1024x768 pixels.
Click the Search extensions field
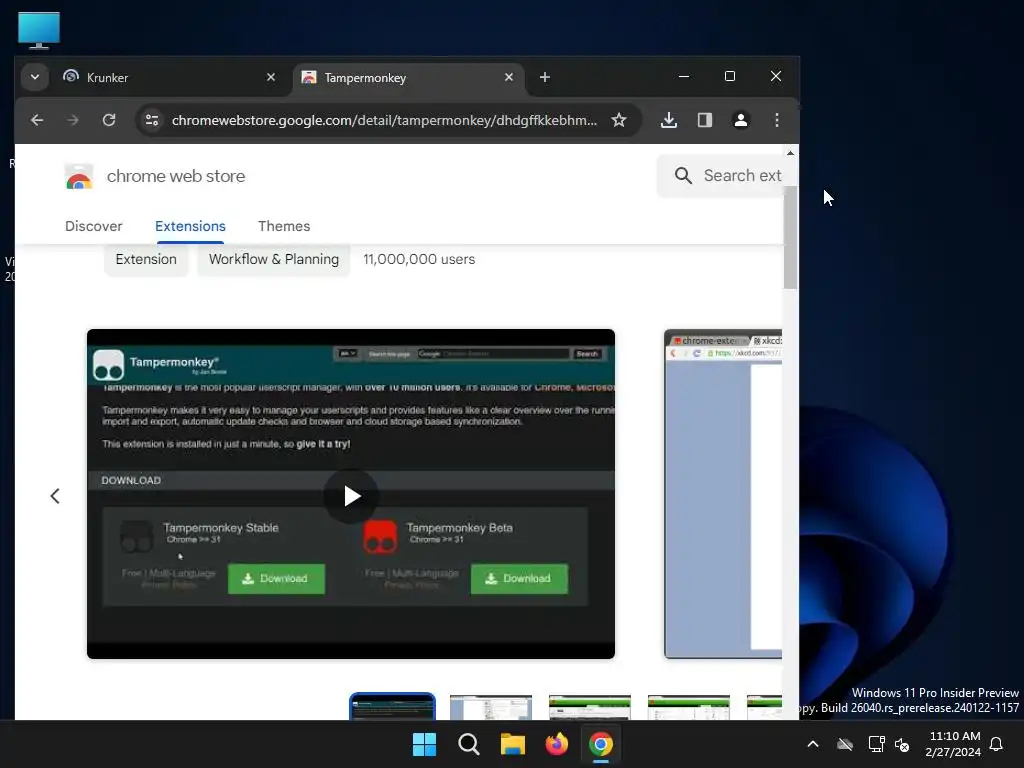(x=720, y=176)
